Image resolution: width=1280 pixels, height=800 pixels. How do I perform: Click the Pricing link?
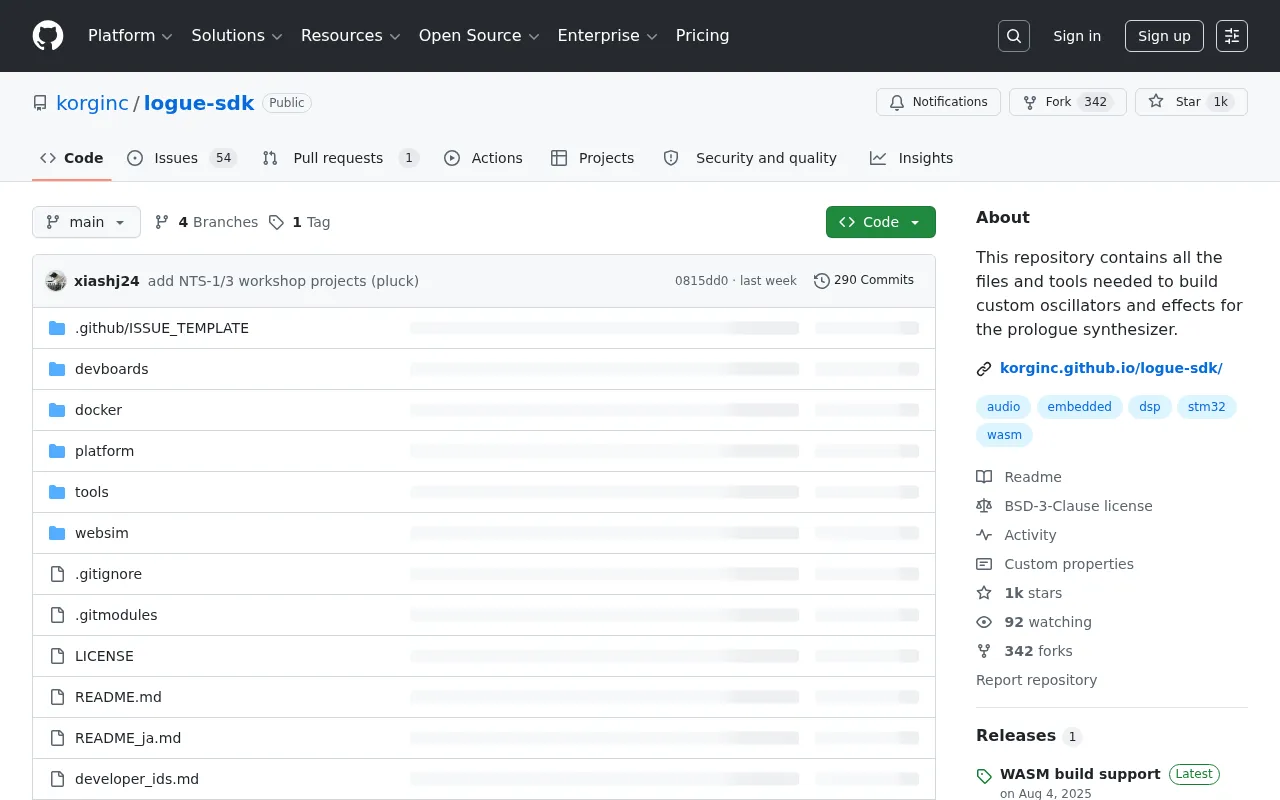click(x=702, y=36)
